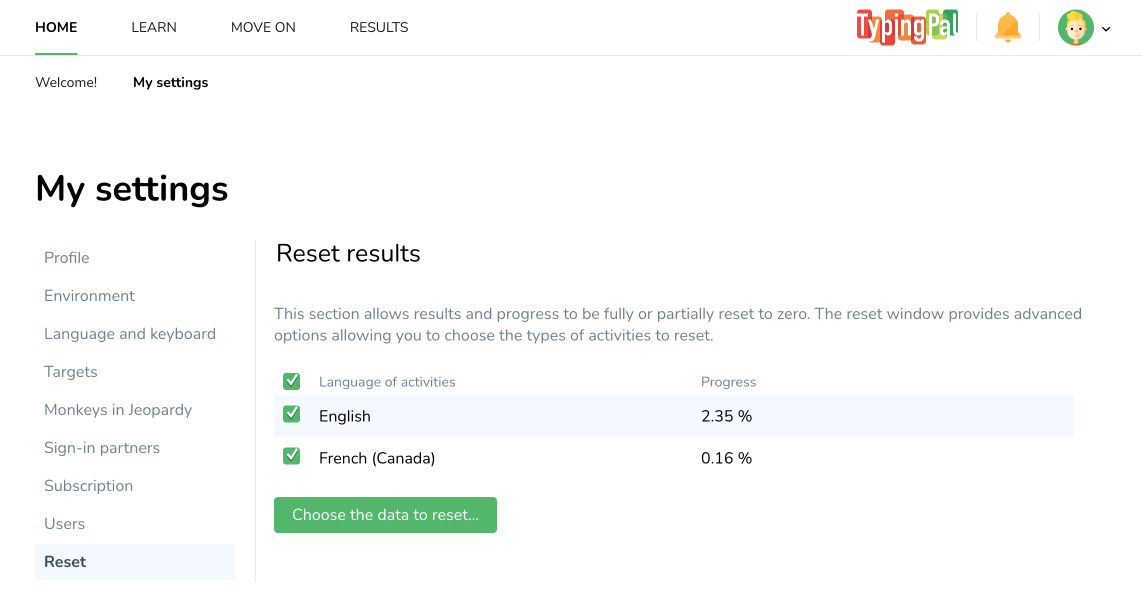Uncheck the French (Canada) checkbox
The width and height of the screenshot is (1142, 613).
tap(292, 456)
